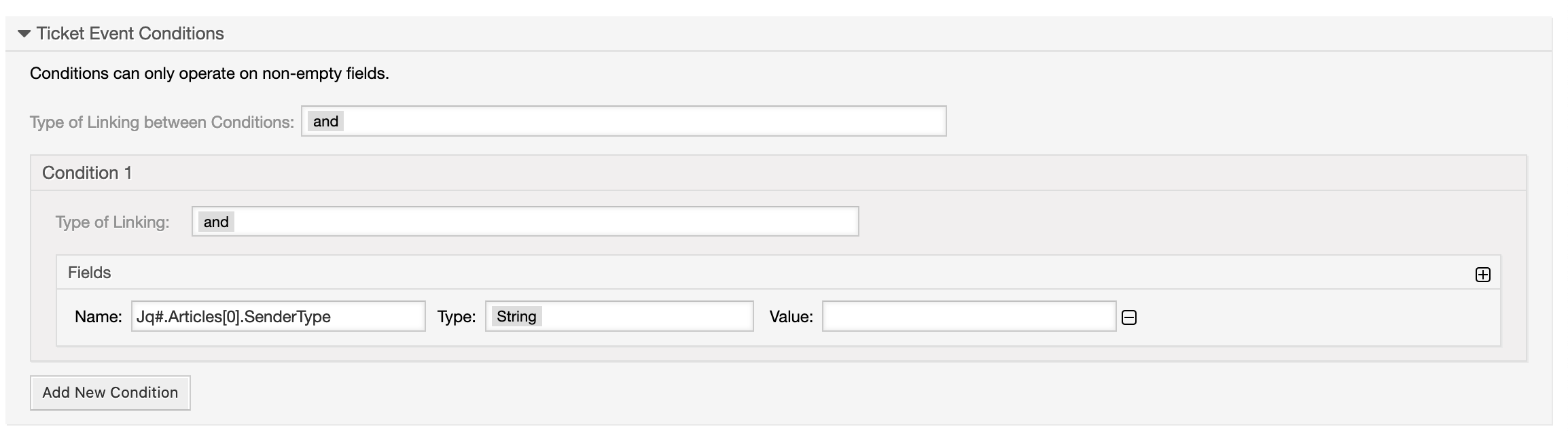Click the "Name:" label
1568x431 pixels.
click(x=99, y=317)
